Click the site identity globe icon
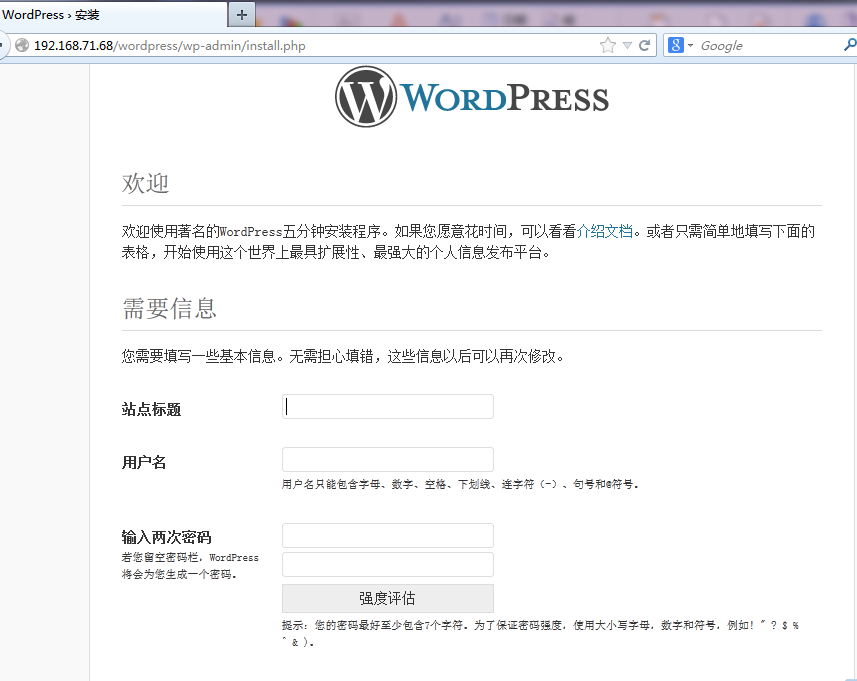The image size is (857, 681). (22, 45)
